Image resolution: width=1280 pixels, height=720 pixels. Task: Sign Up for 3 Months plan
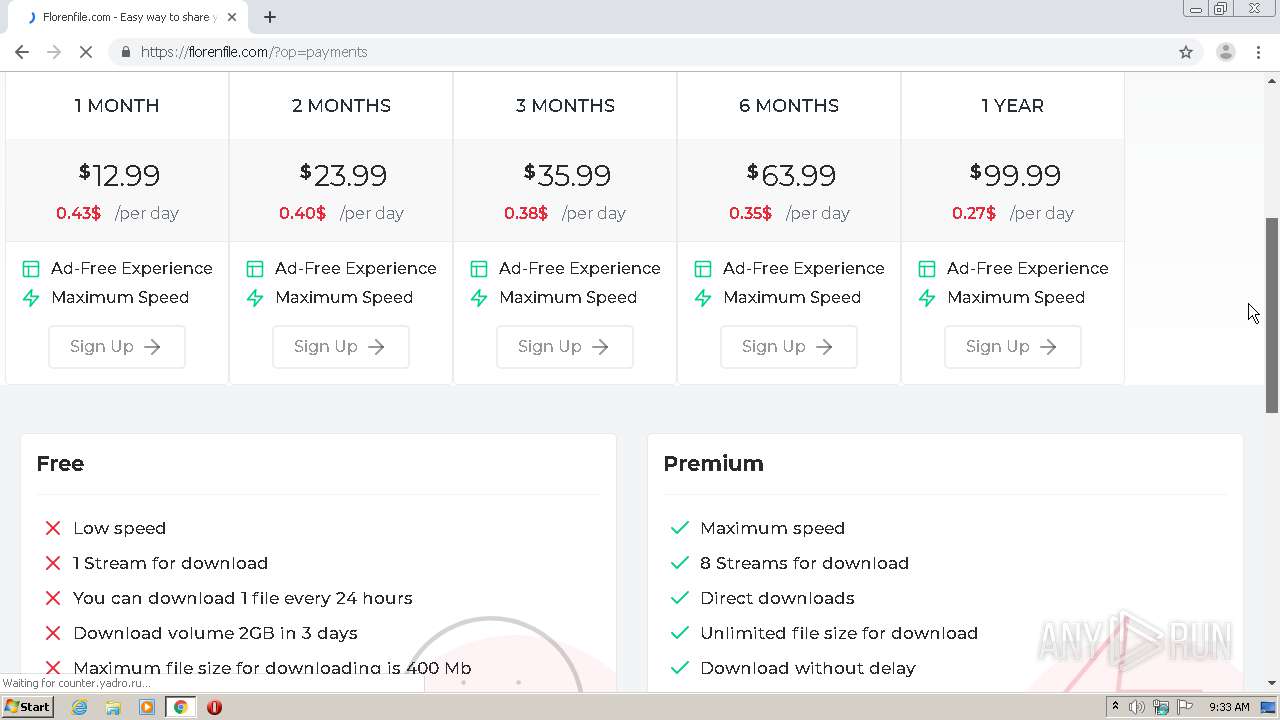pos(565,347)
